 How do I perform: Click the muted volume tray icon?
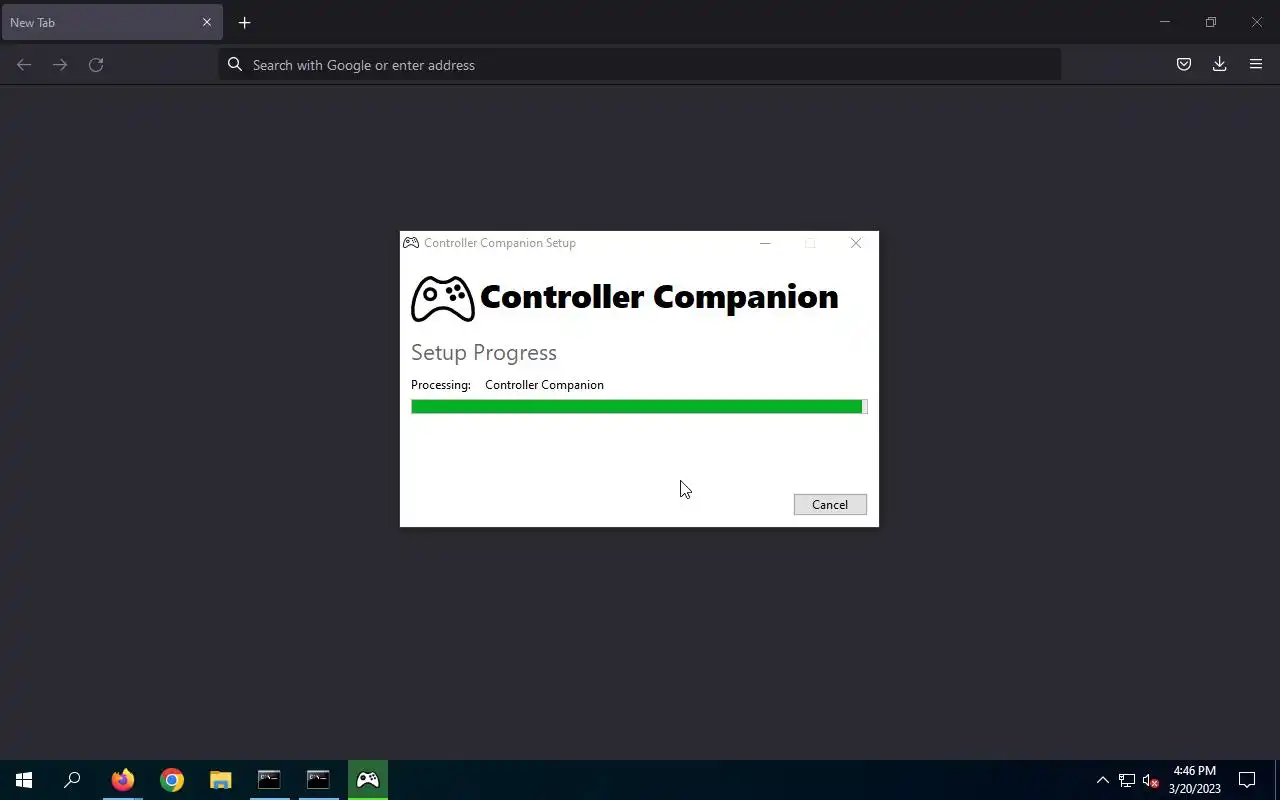pos(1151,780)
